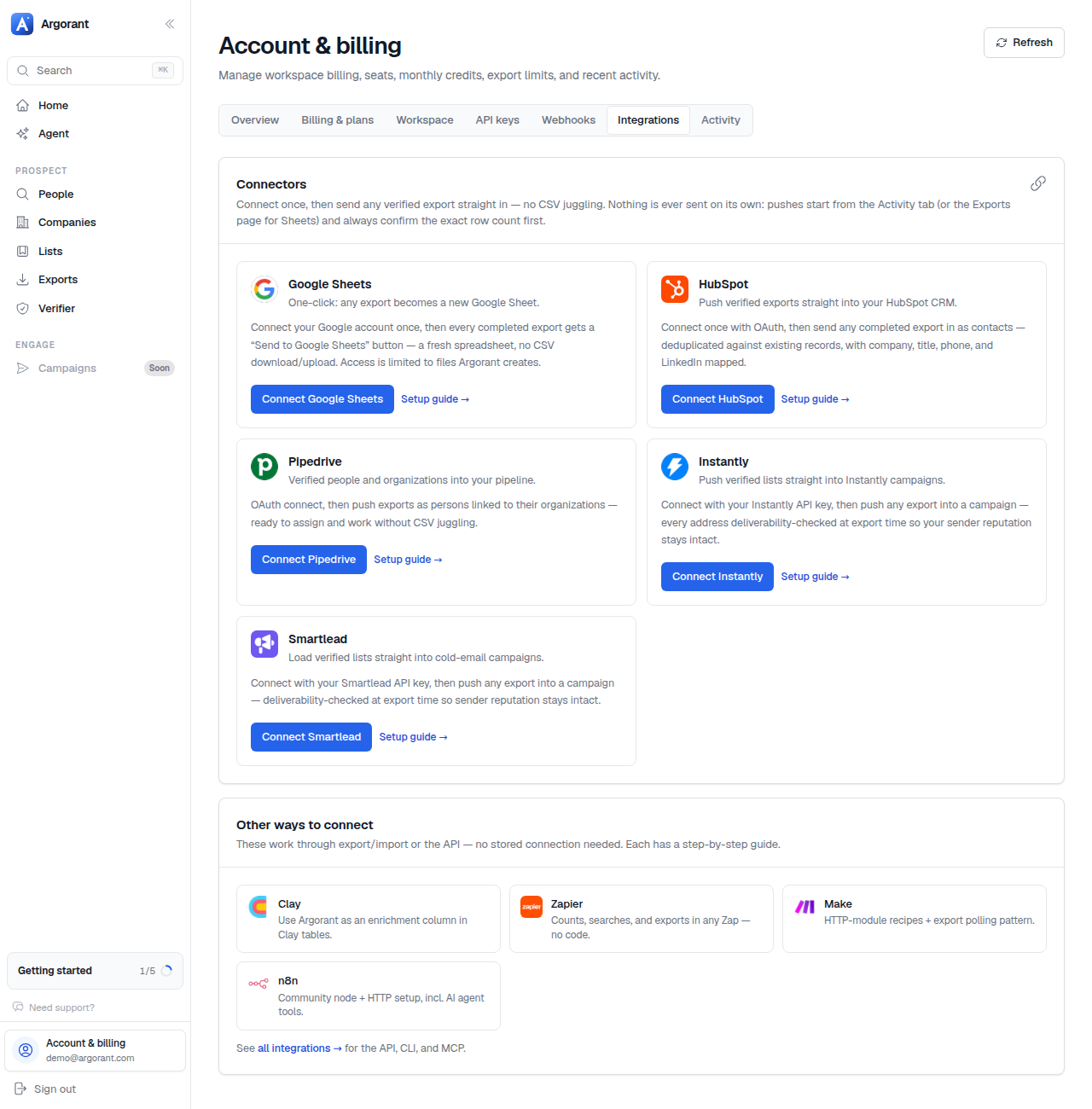Go to the Activity tab

pos(721,120)
